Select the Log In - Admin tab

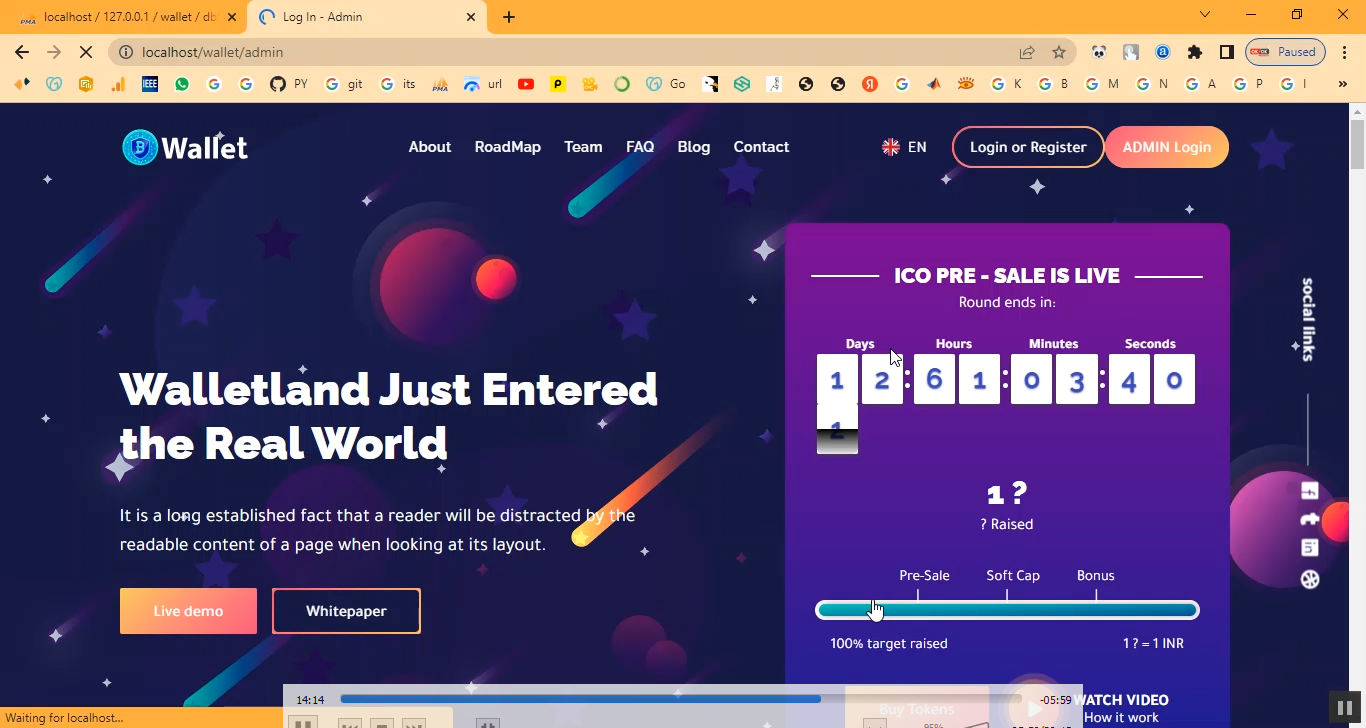tap(368, 17)
